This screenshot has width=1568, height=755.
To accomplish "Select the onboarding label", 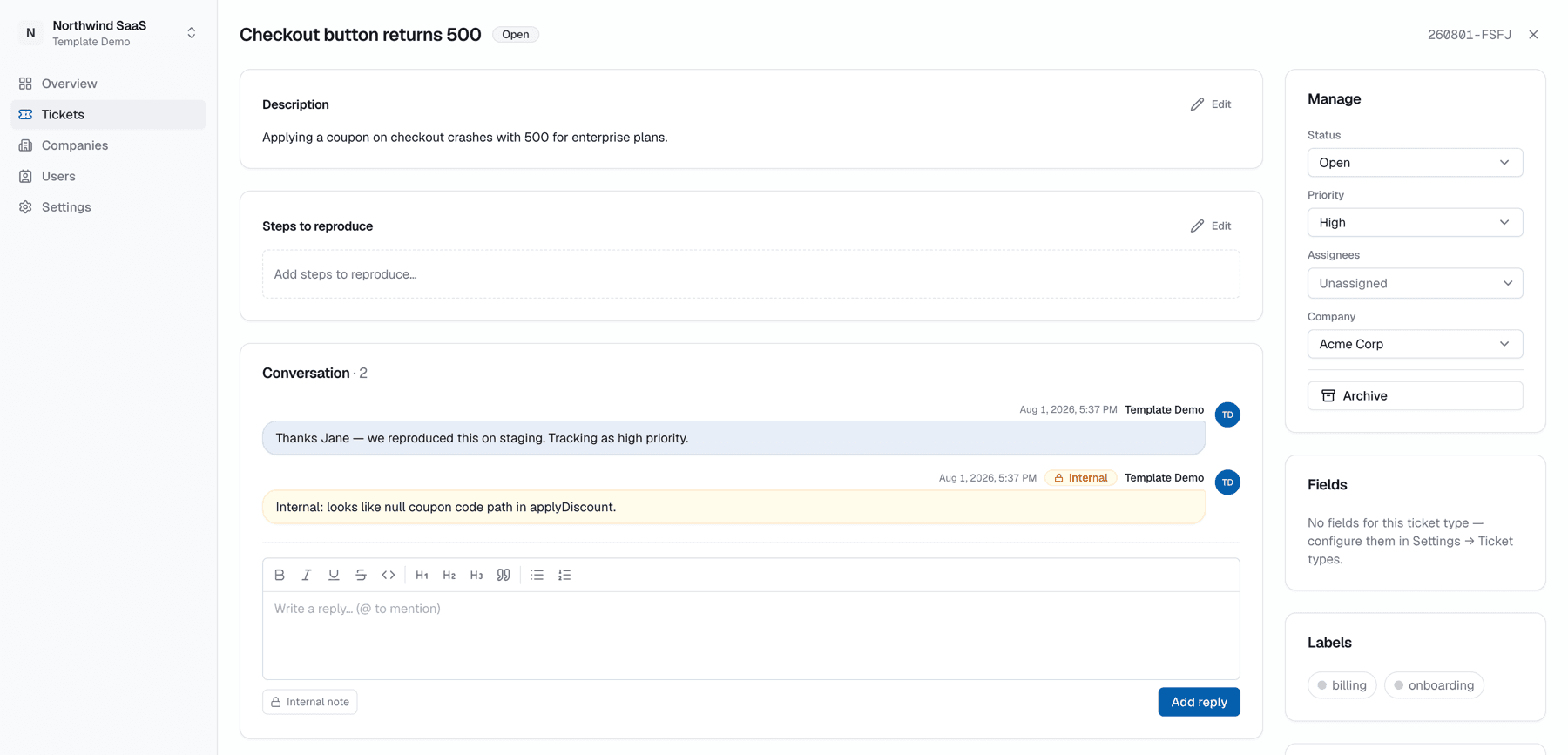I will [1434, 685].
